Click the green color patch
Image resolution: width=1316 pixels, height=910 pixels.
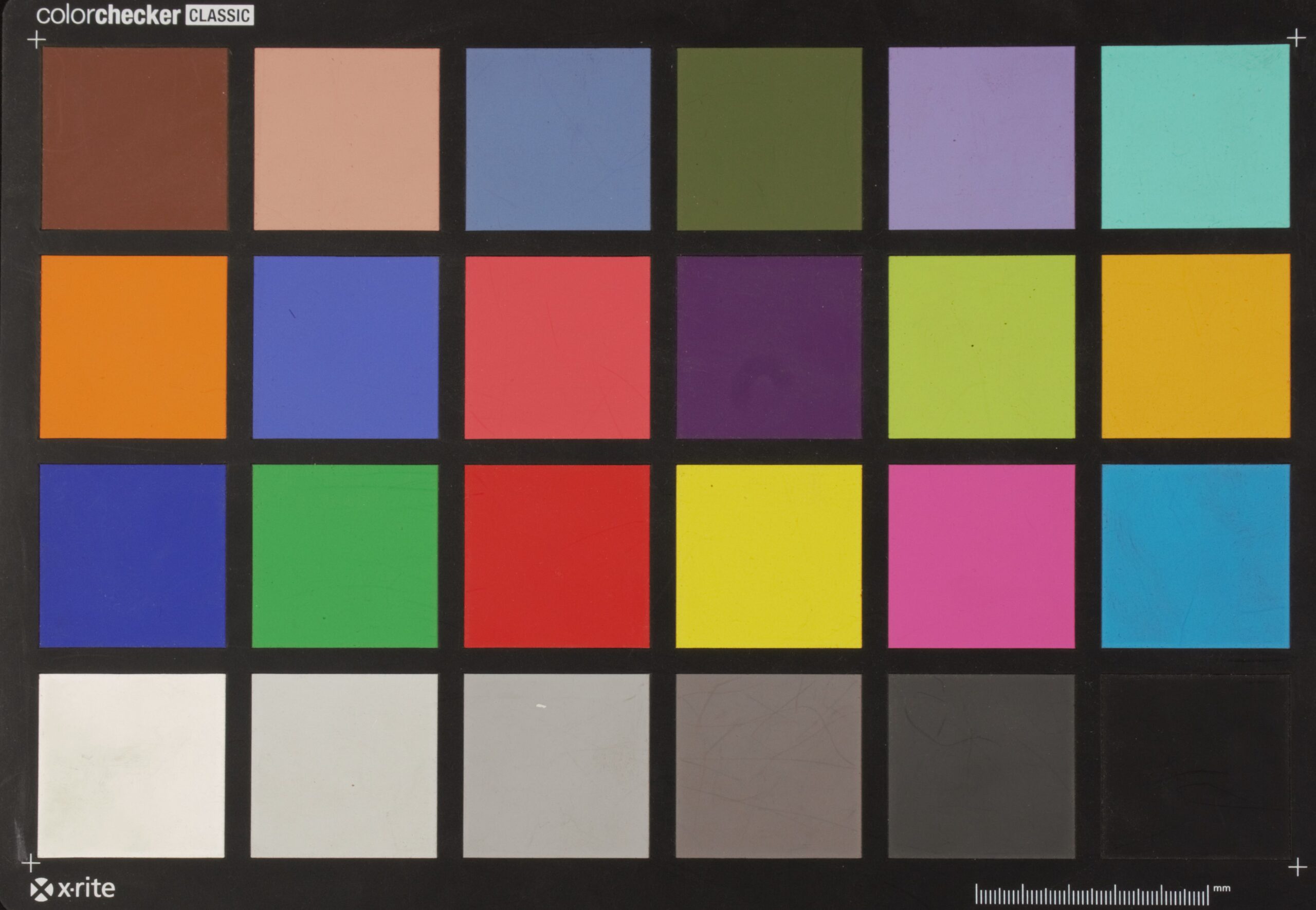pyautogui.click(x=345, y=556)
